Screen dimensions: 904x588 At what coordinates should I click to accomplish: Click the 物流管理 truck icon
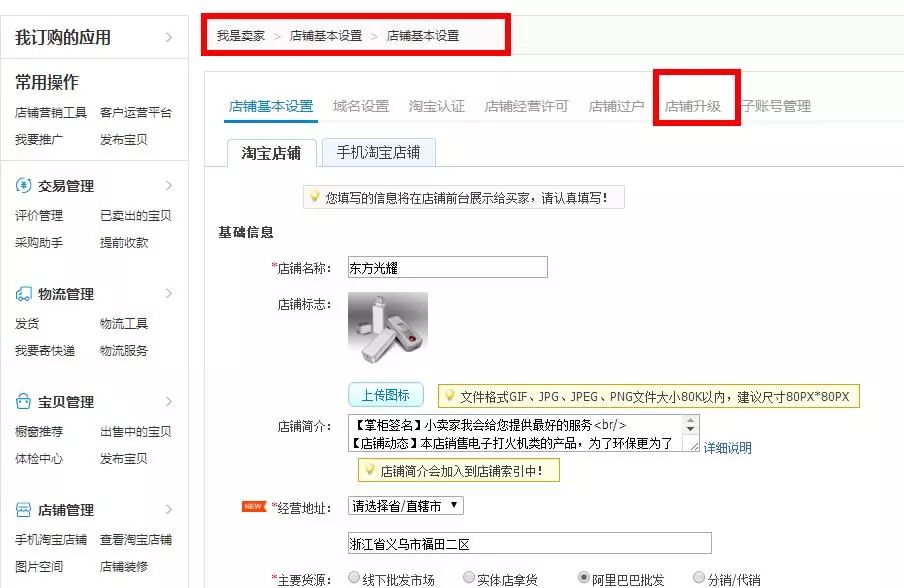[x=23, y=294]
